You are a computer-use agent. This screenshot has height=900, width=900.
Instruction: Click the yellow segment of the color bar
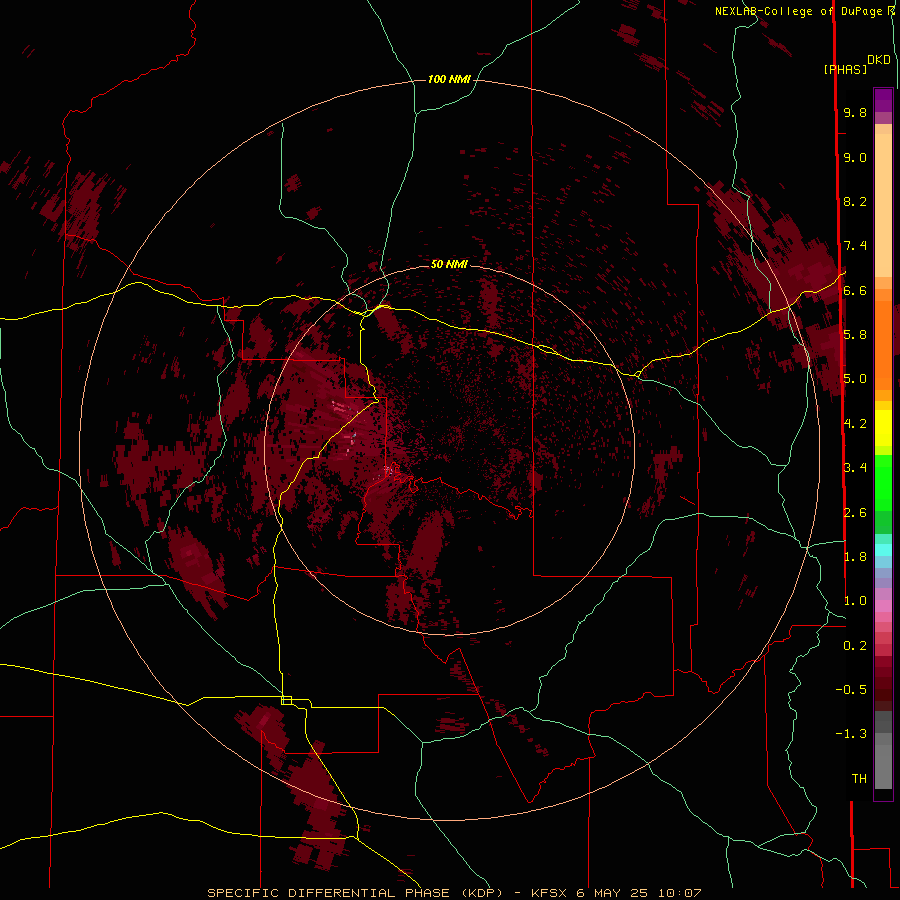tap(883, 428)
